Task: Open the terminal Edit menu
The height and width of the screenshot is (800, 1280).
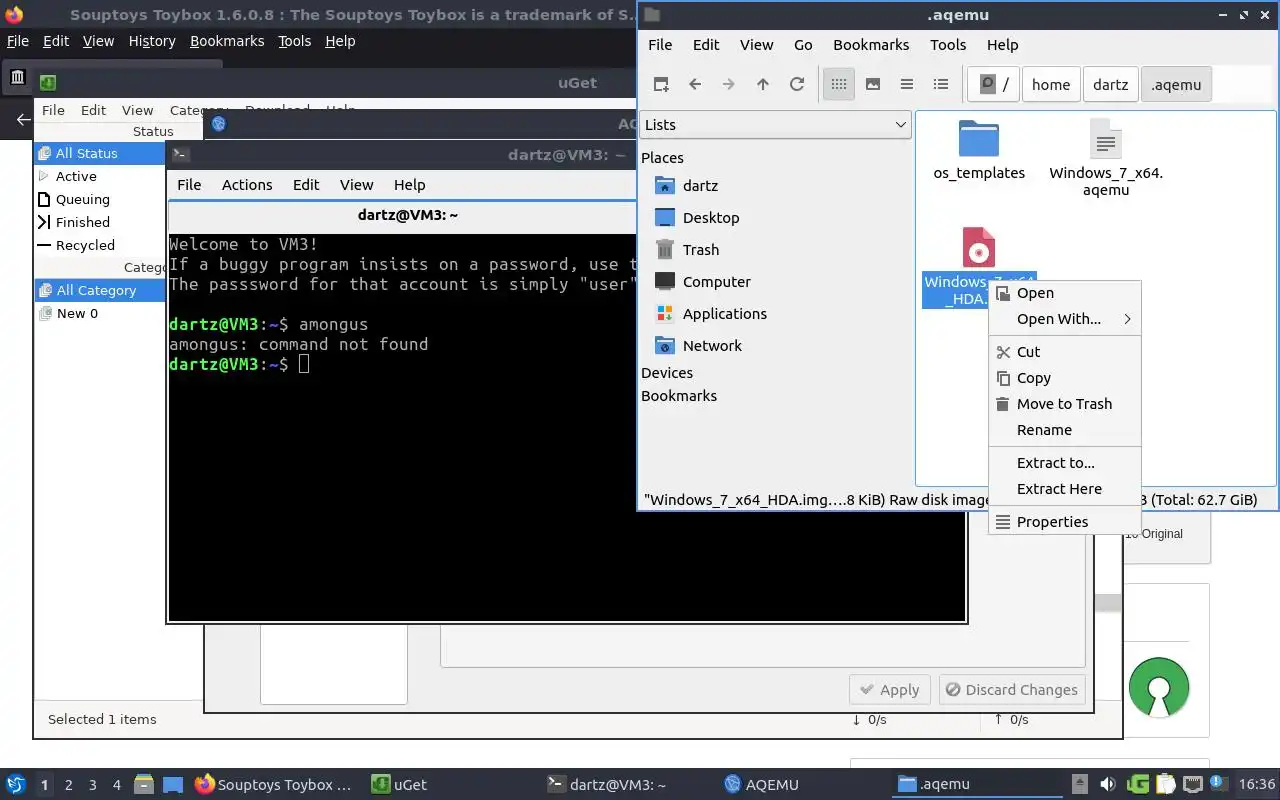Action: click(306, 185)
